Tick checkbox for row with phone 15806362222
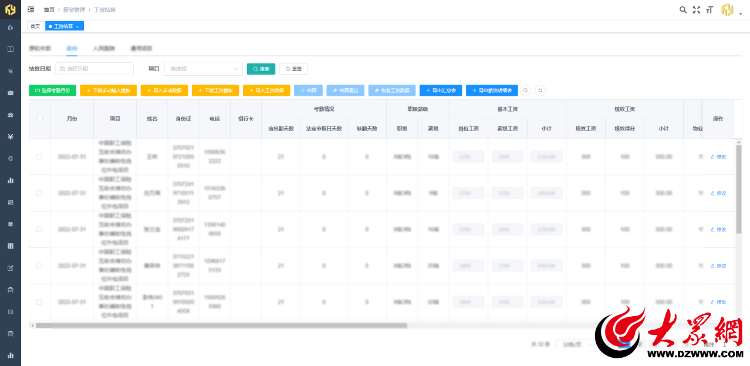The width and height of the screenshot is (750, 366). [x=39, y=156]
